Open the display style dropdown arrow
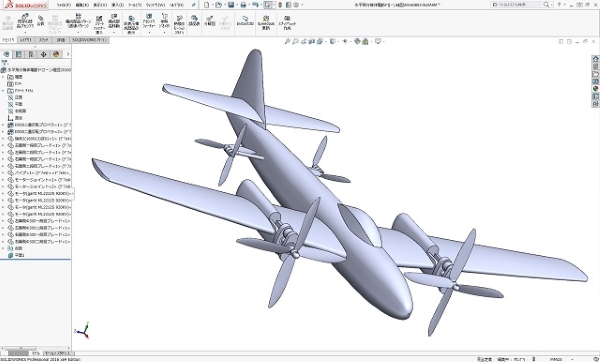Image resolution: width=600 pixels, height=362 pixels. 338,42
